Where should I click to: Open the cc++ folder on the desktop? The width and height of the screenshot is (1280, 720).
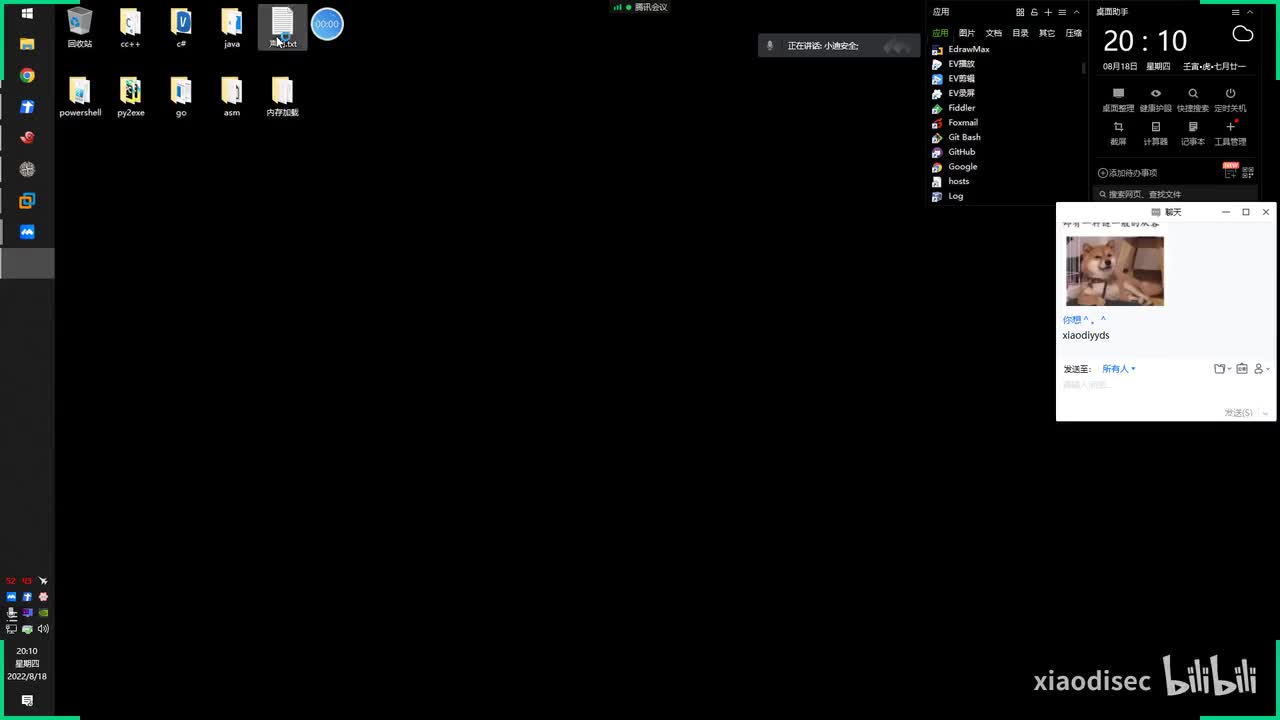point(130,28)
